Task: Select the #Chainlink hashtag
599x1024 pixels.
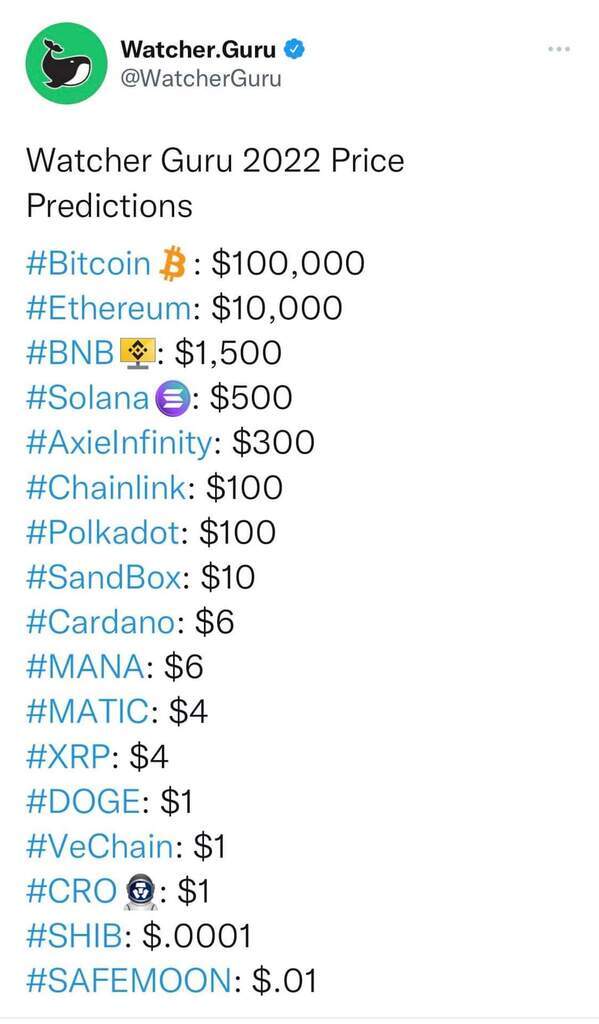Action: [x=106, y=488]
